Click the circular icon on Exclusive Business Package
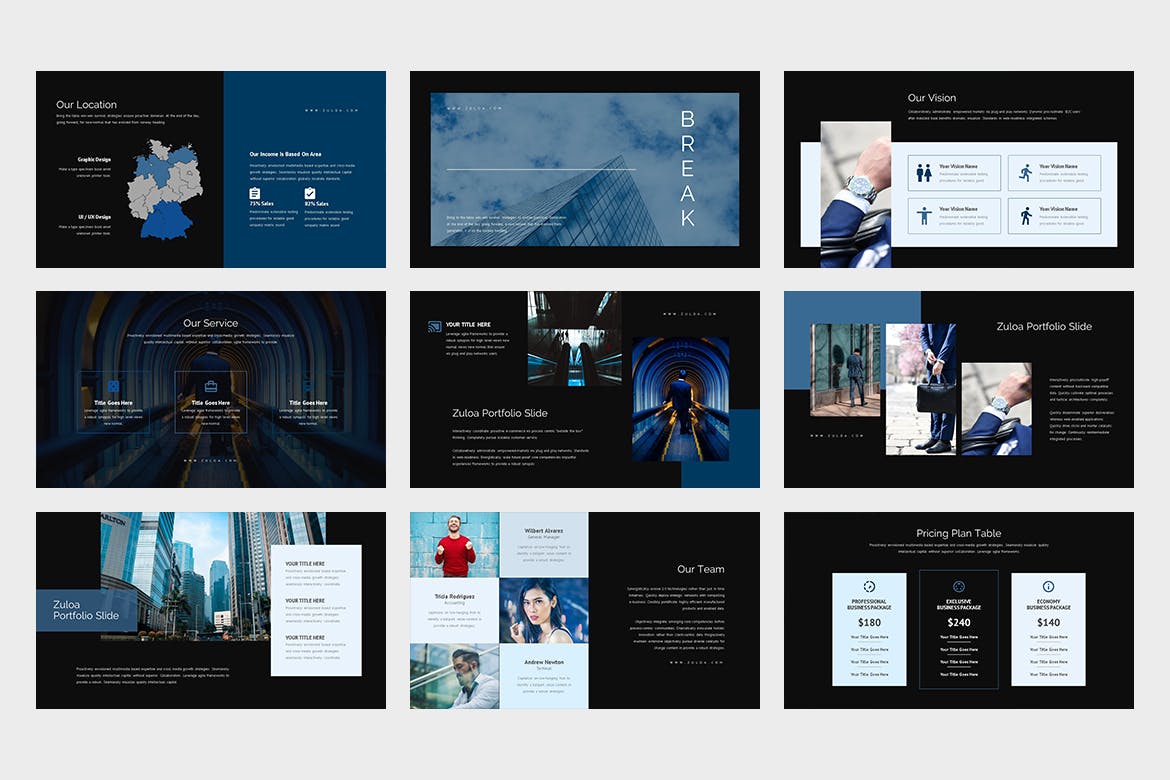 click(959, 586)
